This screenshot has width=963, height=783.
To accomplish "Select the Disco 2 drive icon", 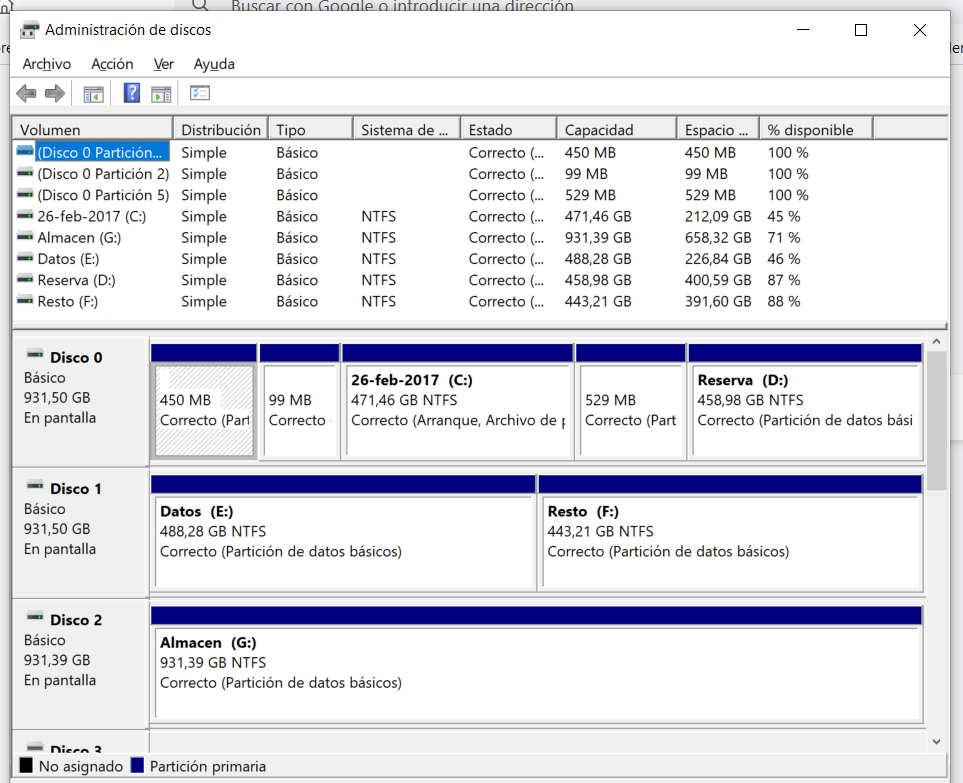I will coord(35,619).
